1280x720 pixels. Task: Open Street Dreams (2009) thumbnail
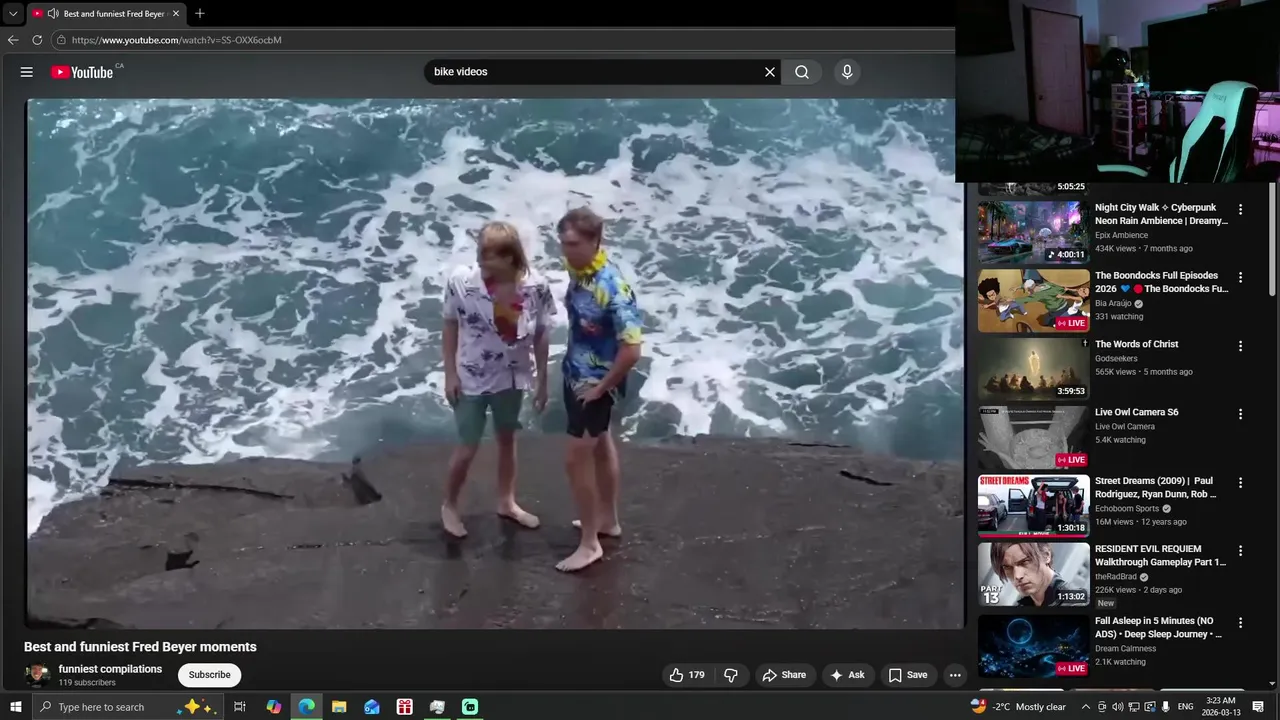click(x=1034, y=505)
